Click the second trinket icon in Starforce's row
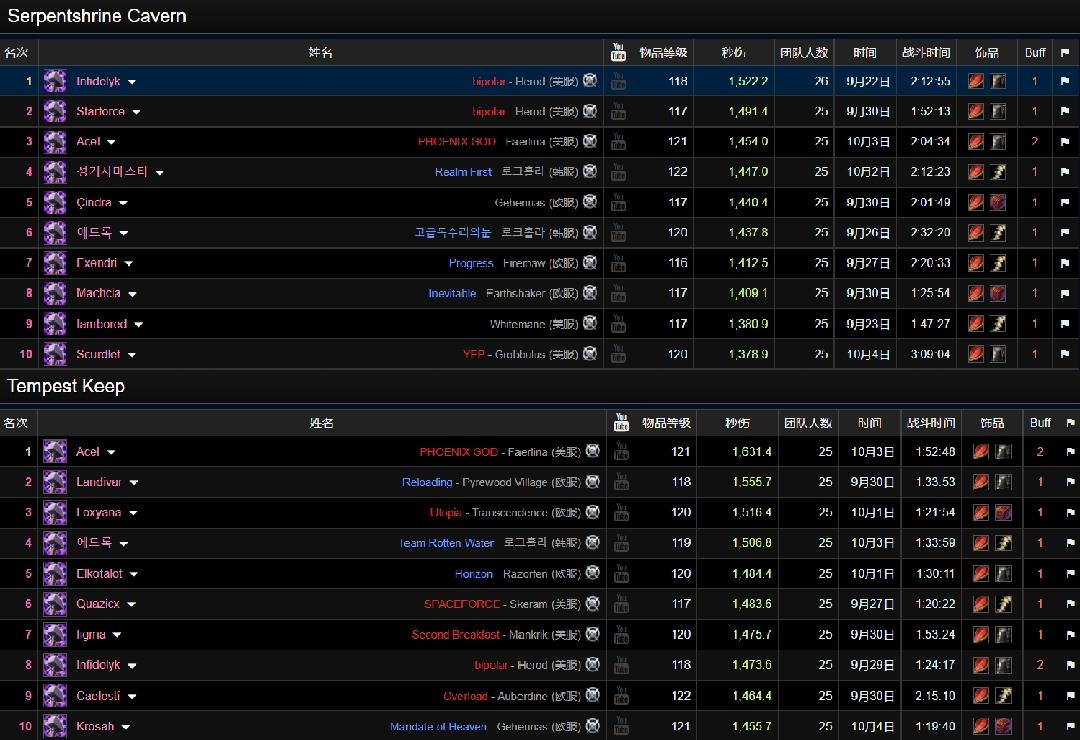The height and width of the screenshot is (740, 1080). click(x=998, y=111)
